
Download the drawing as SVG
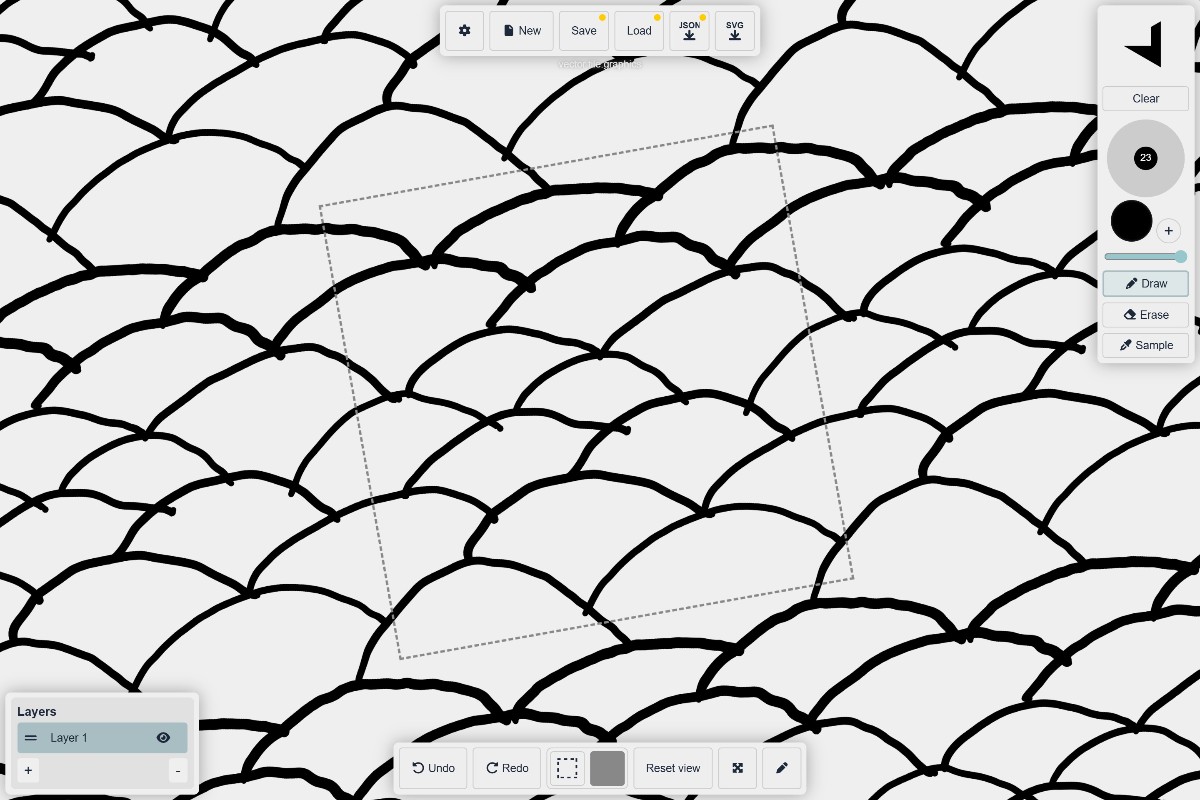point(735,31)
